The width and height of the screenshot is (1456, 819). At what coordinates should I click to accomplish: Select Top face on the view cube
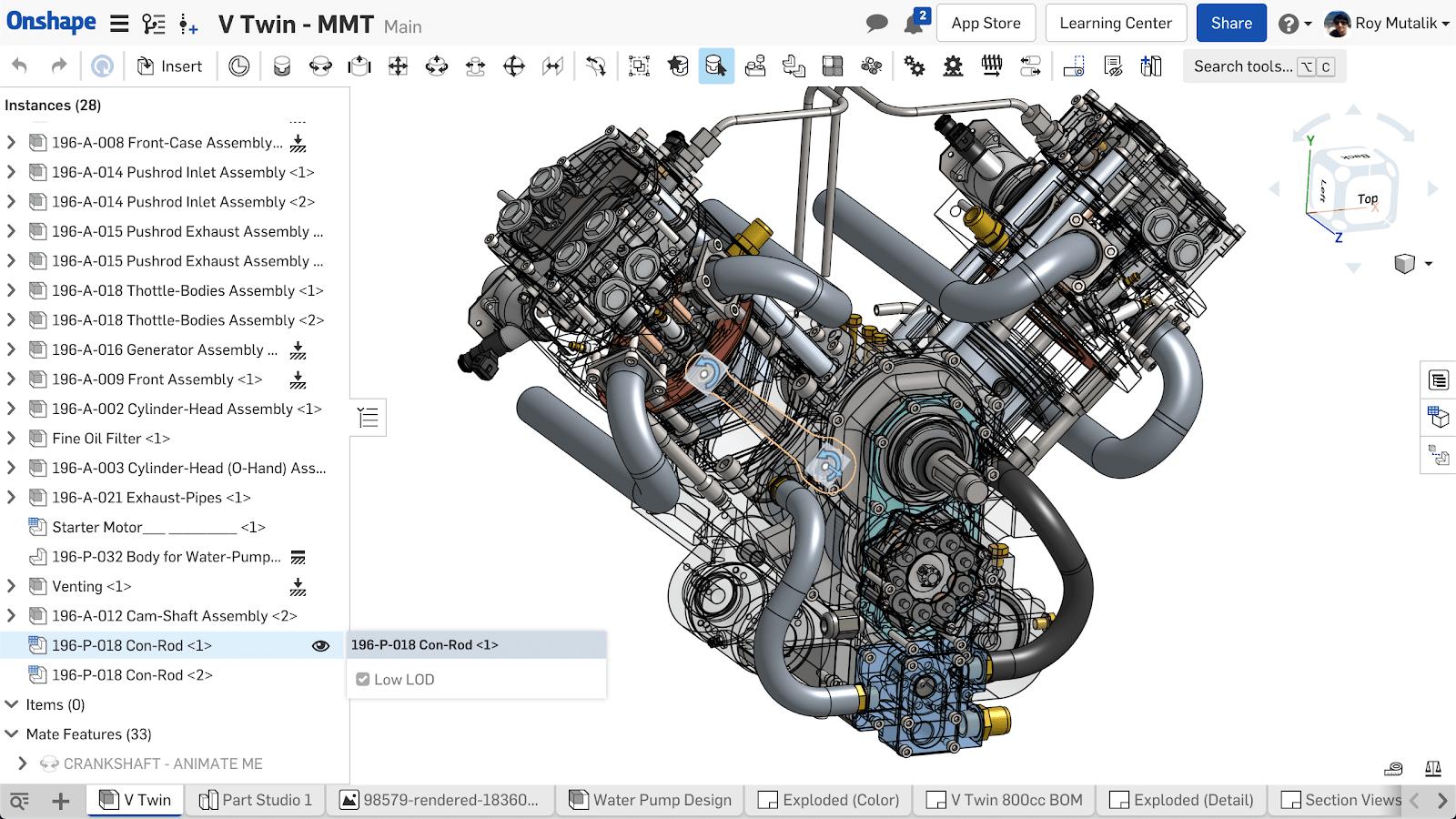pyautogui.click(x=1367, y=198)
